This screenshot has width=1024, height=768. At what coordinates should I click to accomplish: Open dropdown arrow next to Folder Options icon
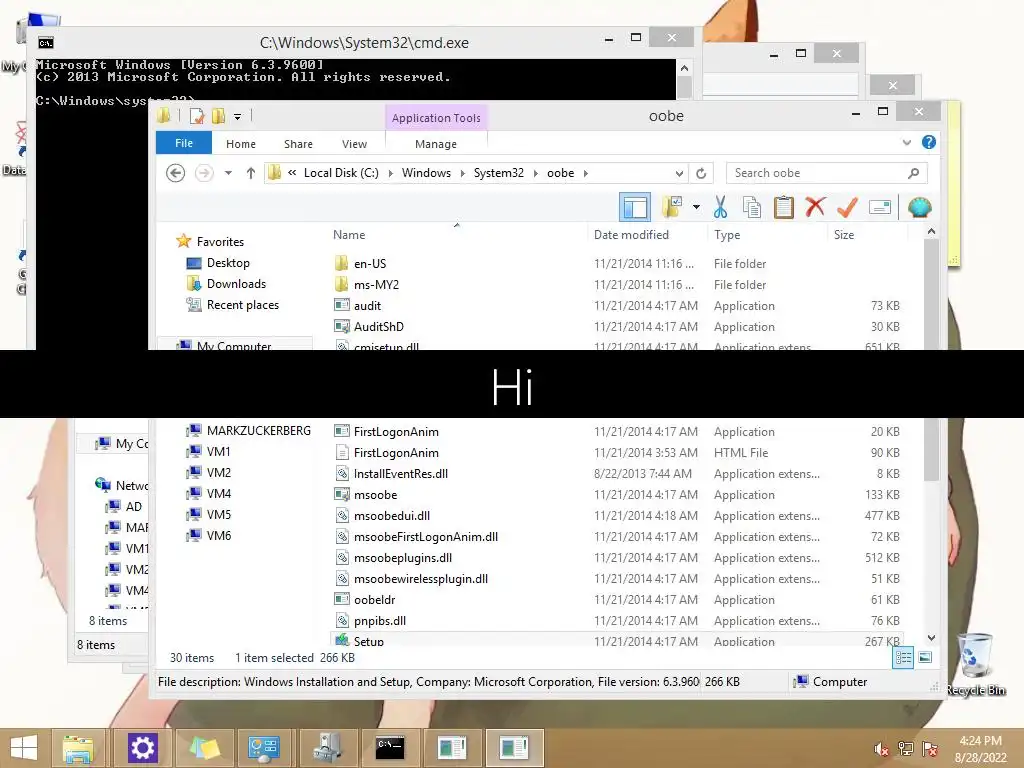696,208
